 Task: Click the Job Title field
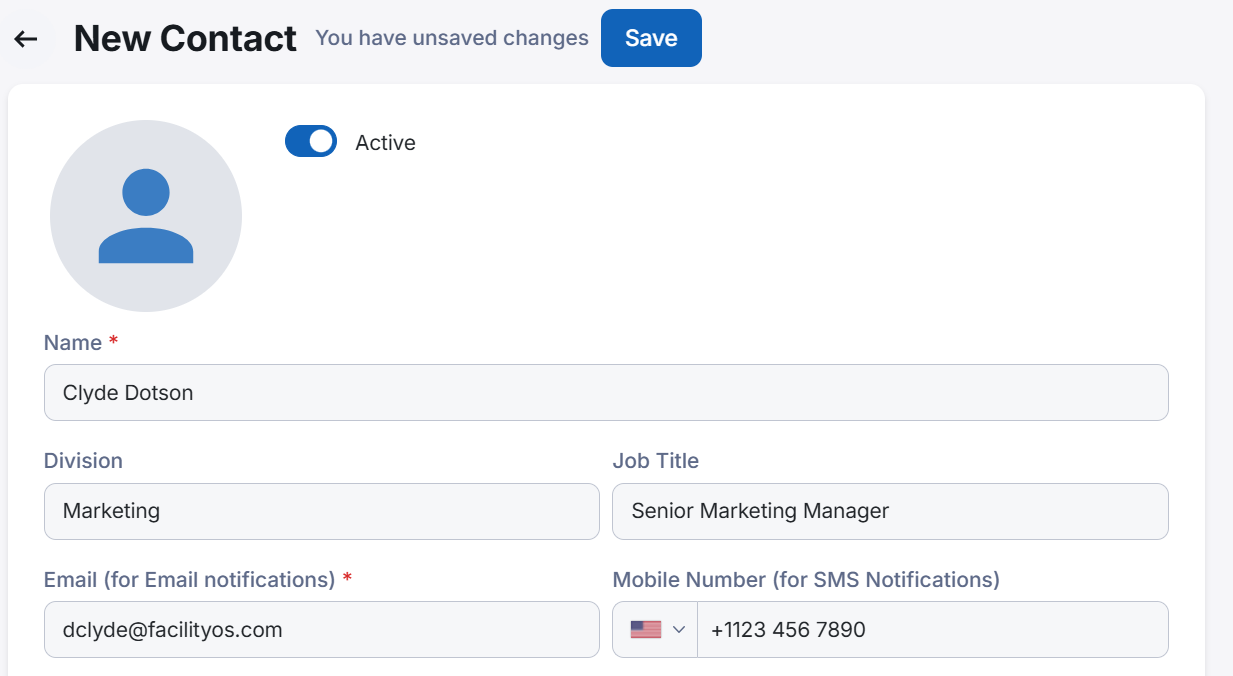pyautogui.click(x=889, y=511)
